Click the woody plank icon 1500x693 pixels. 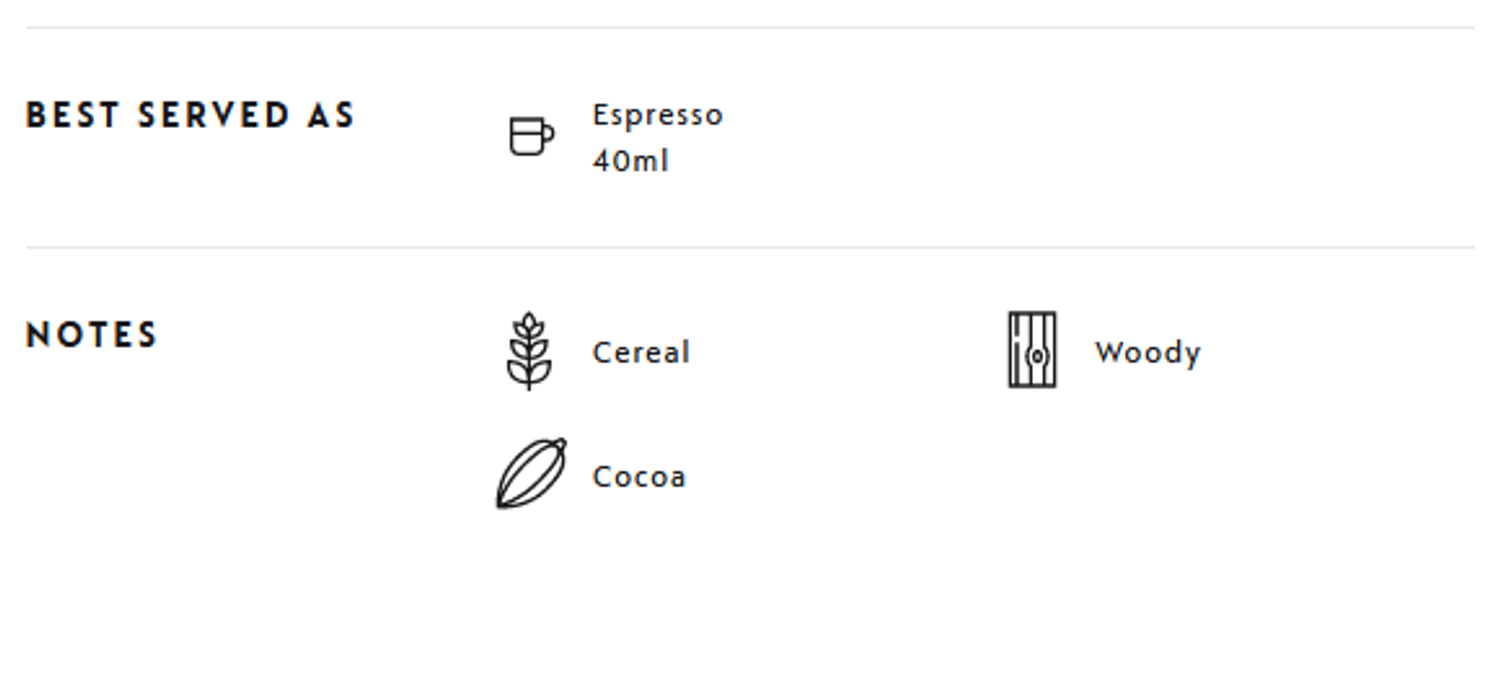1032,350
